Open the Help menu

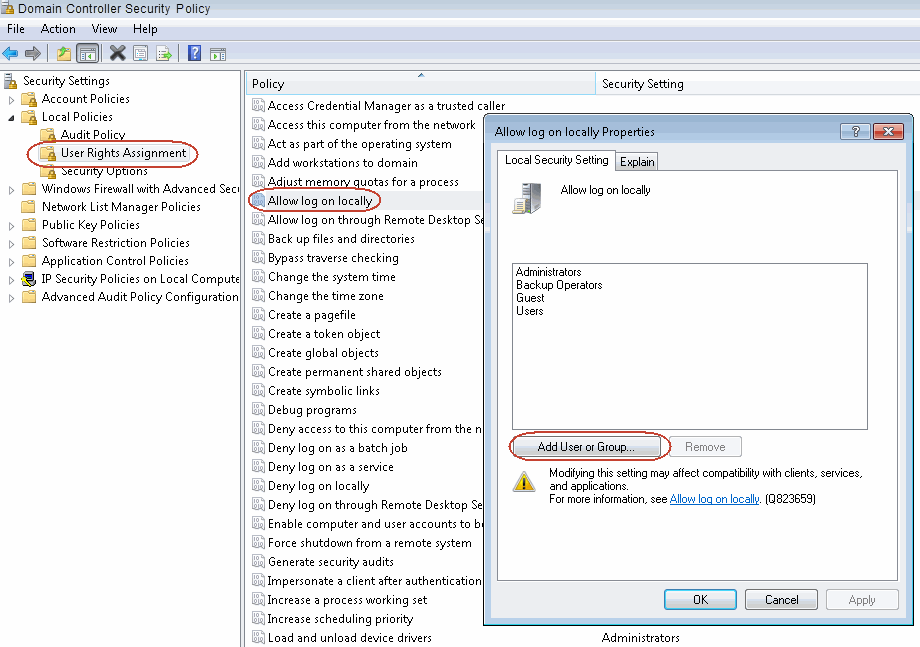coord(145,29)
